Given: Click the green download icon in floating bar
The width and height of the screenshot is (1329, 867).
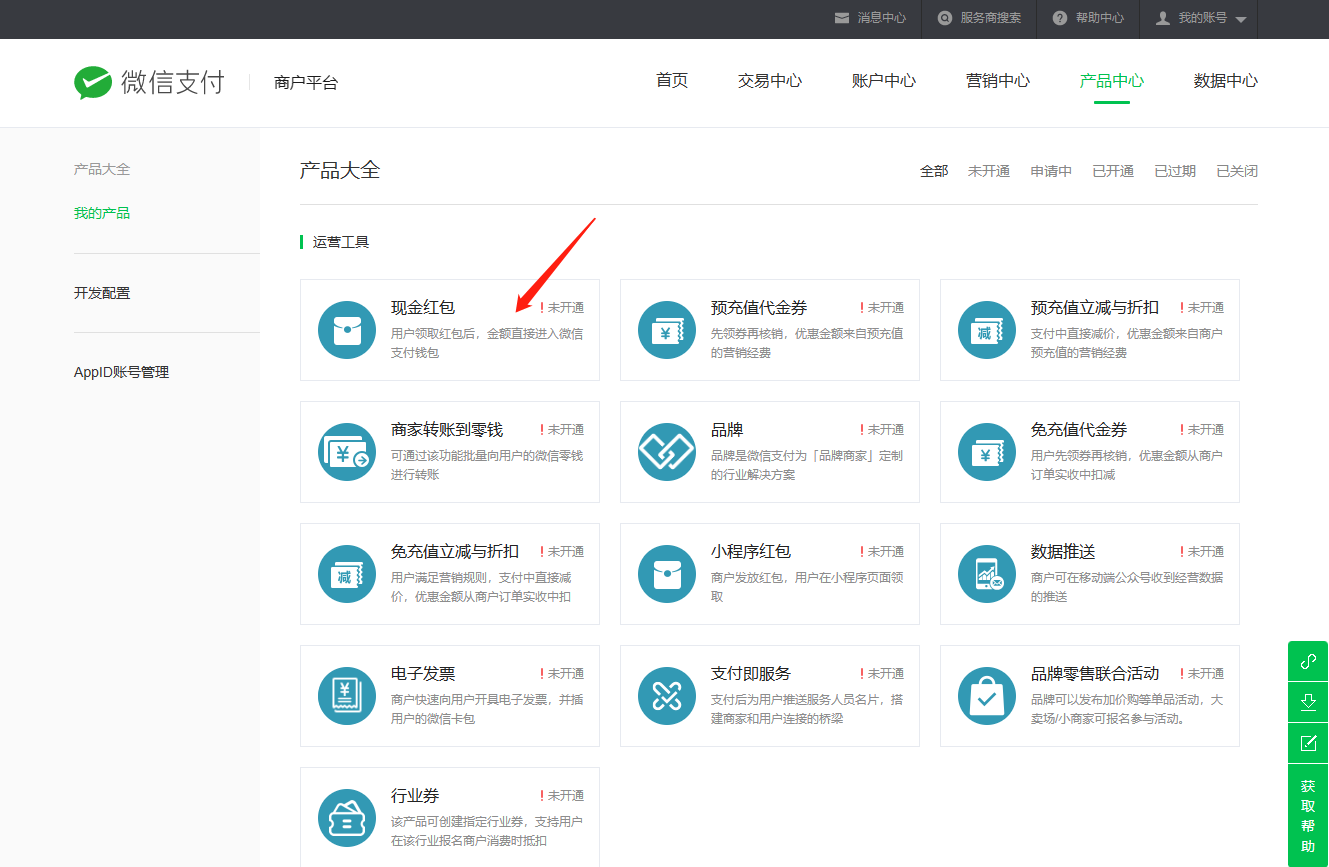Looking at the screenshot, I should pos(1308,702).
